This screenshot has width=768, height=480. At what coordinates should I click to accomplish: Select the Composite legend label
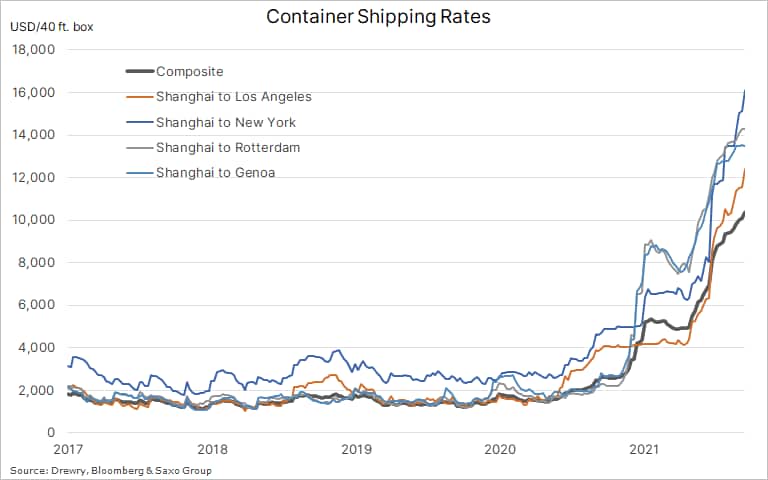click(x=190, y=71)
